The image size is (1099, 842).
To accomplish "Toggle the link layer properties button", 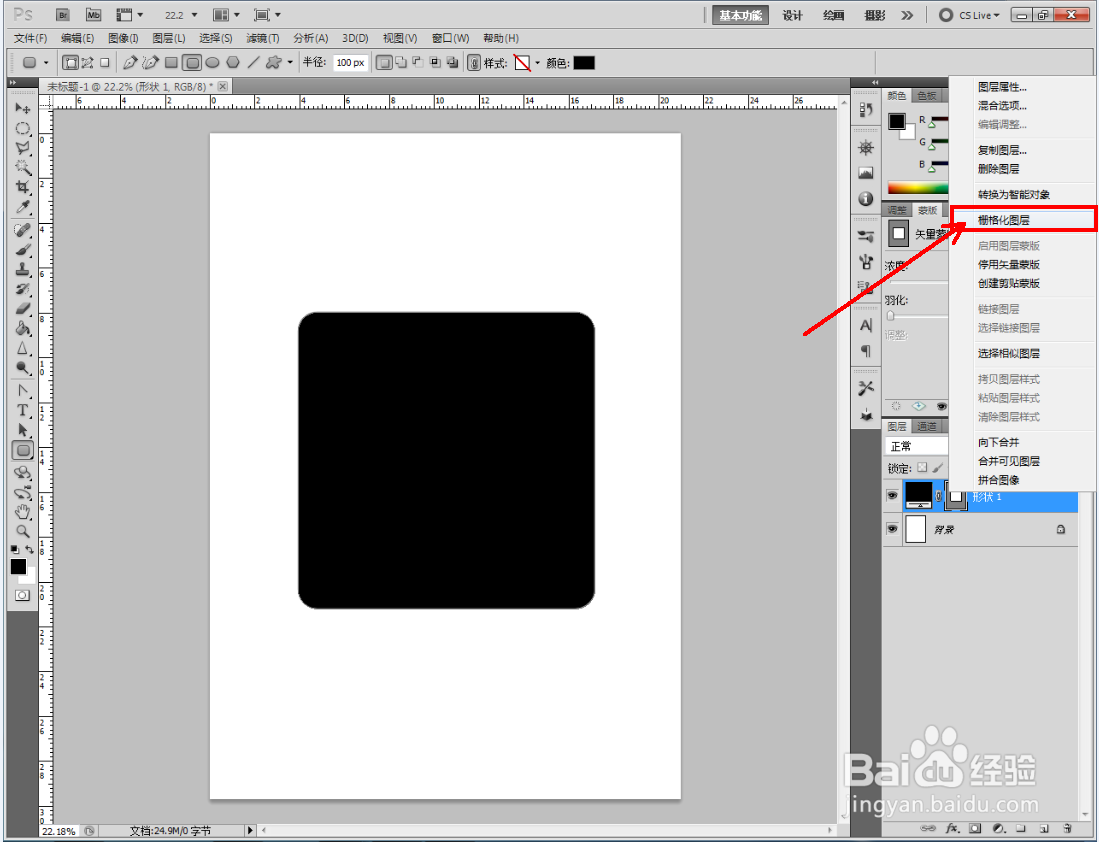I will click(474, 63).
